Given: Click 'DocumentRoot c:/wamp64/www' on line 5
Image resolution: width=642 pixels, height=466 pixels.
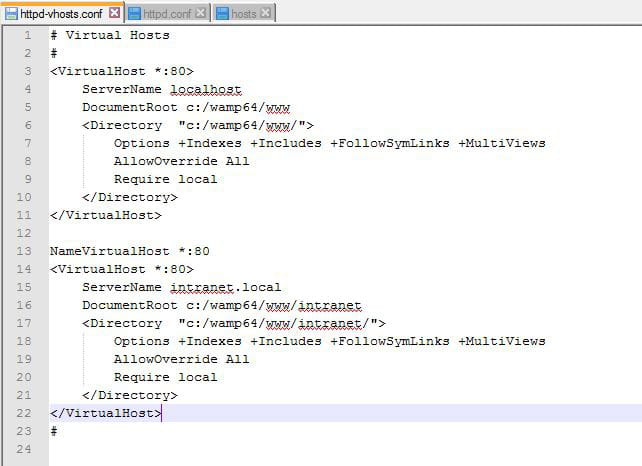Looking at the screenshot, I should [186, 107].
